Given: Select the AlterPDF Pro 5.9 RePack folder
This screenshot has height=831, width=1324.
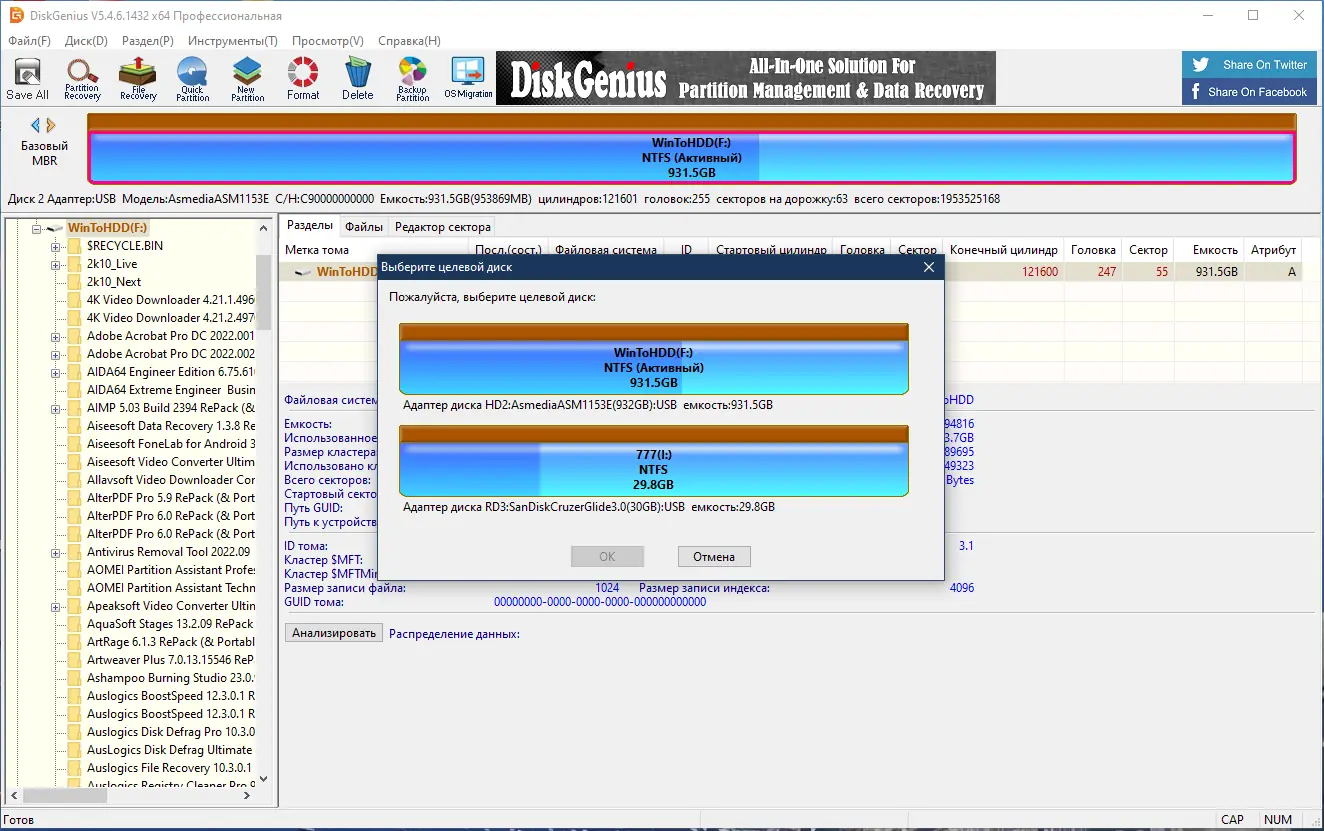Looking at the screenshot, I should pos(170,498).
